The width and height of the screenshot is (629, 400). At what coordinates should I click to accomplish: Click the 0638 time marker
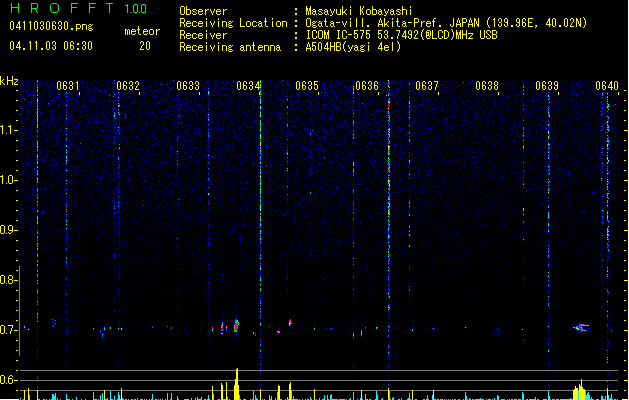[x=487, y=86]
